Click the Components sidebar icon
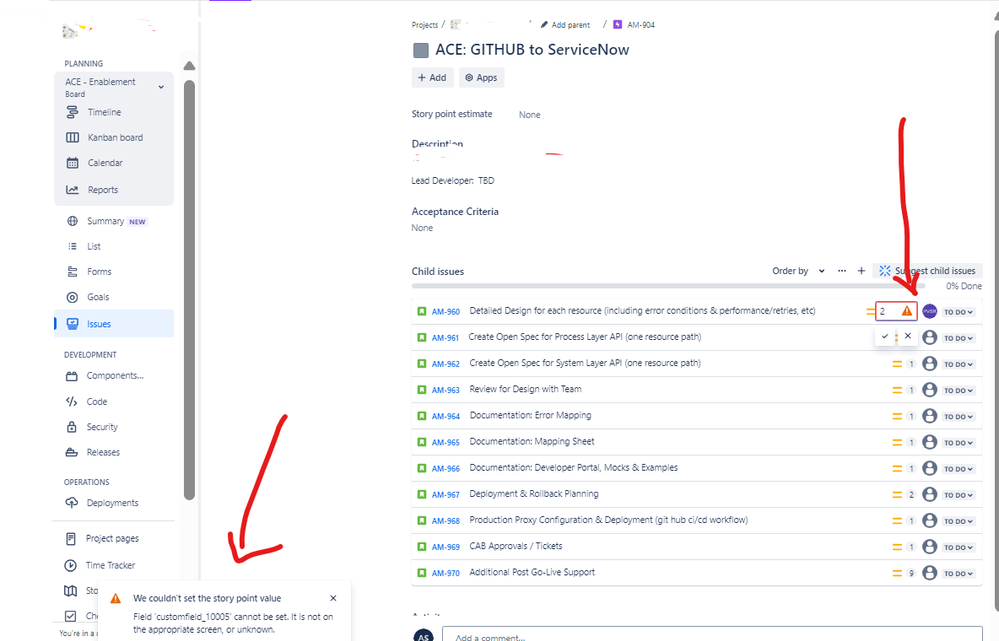 tap(72, 376)
